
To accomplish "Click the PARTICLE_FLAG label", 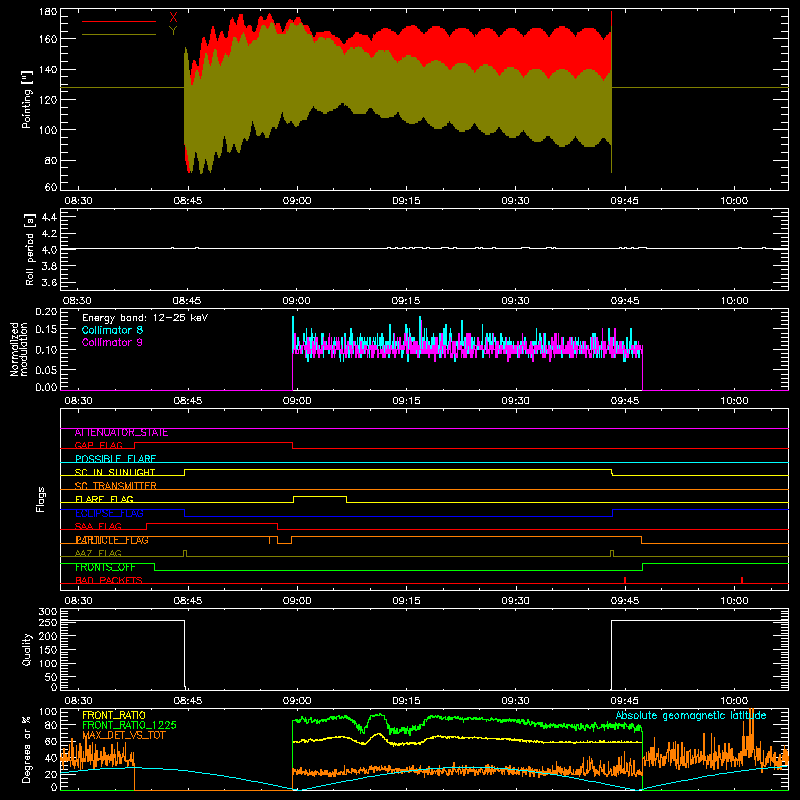I will coord(112,540).
